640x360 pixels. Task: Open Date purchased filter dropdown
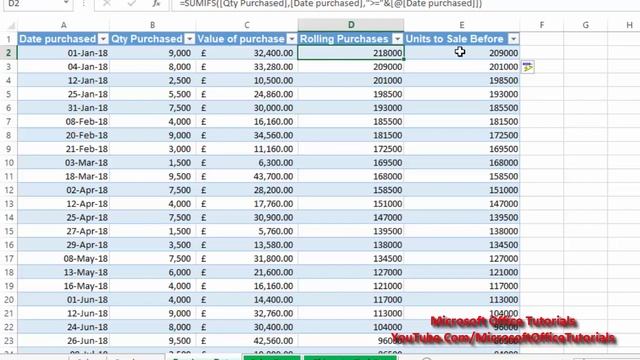pos(103,39)
